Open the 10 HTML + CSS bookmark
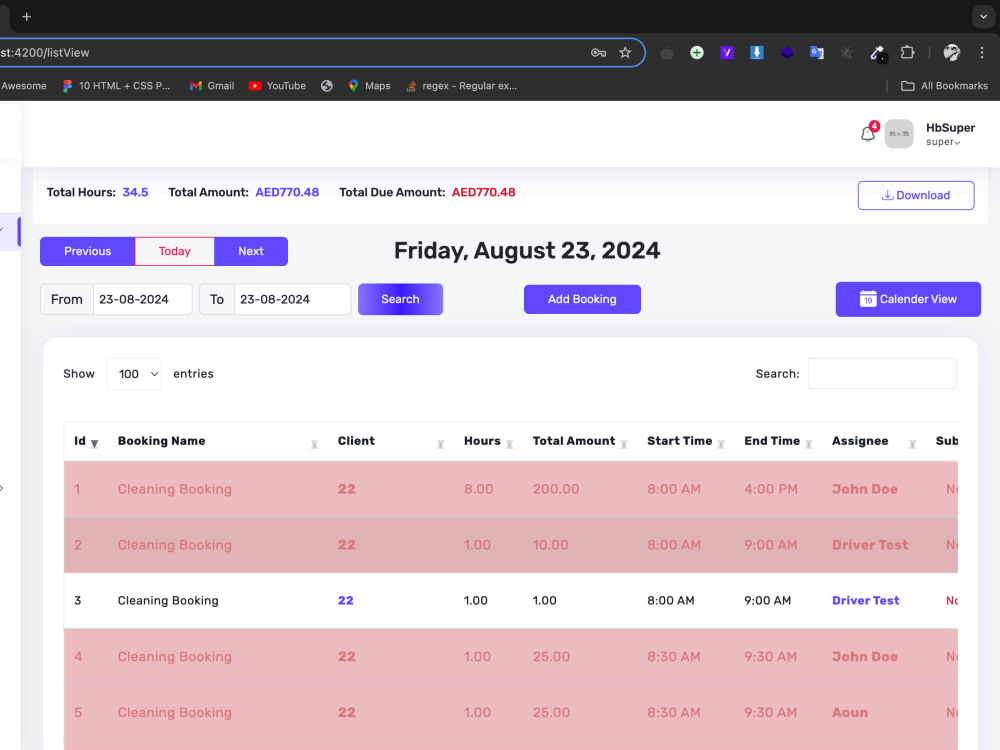The width and height of the screenshot is (1000, 750). click(116, 85)
